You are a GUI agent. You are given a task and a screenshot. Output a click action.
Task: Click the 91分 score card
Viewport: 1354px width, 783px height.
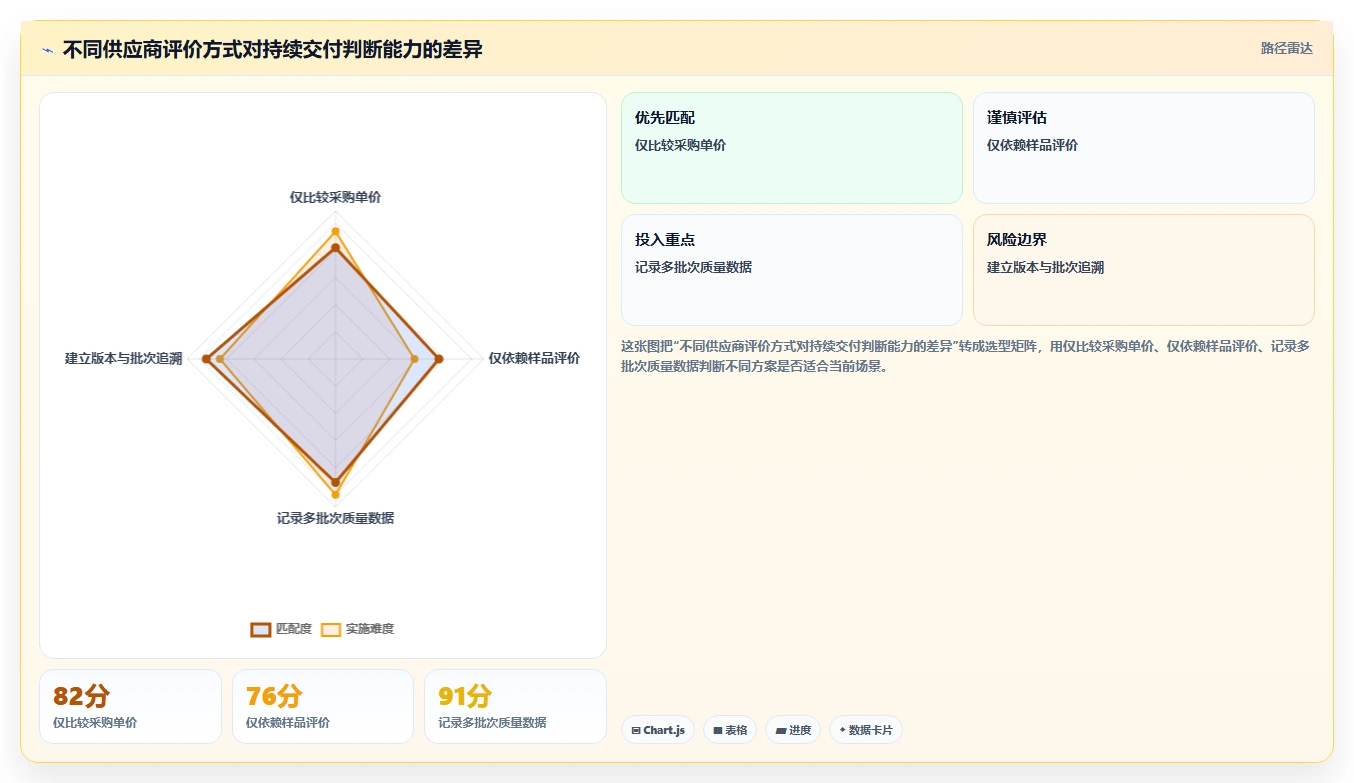(515, 706)
